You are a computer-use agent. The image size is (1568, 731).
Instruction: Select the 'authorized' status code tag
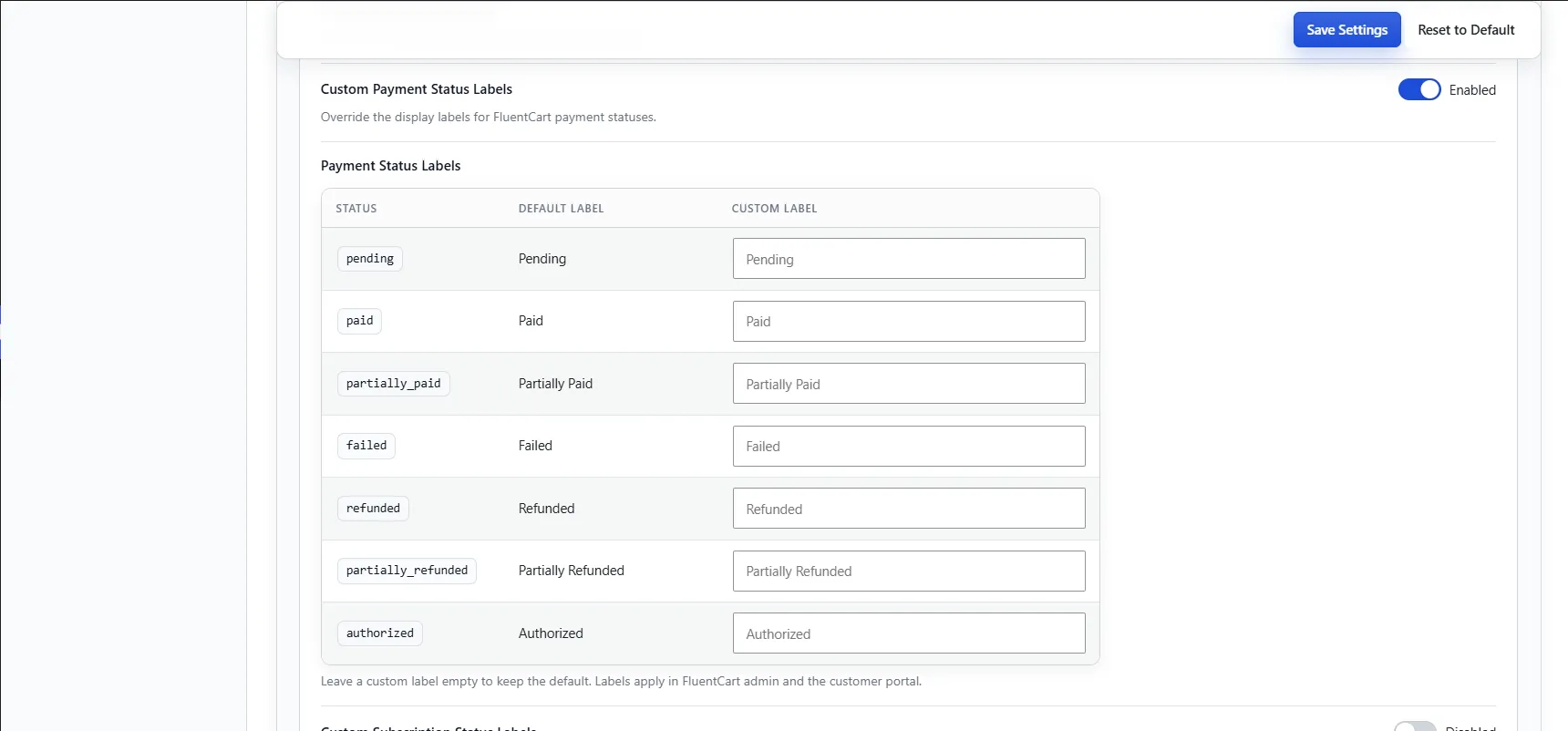[380, 633]
